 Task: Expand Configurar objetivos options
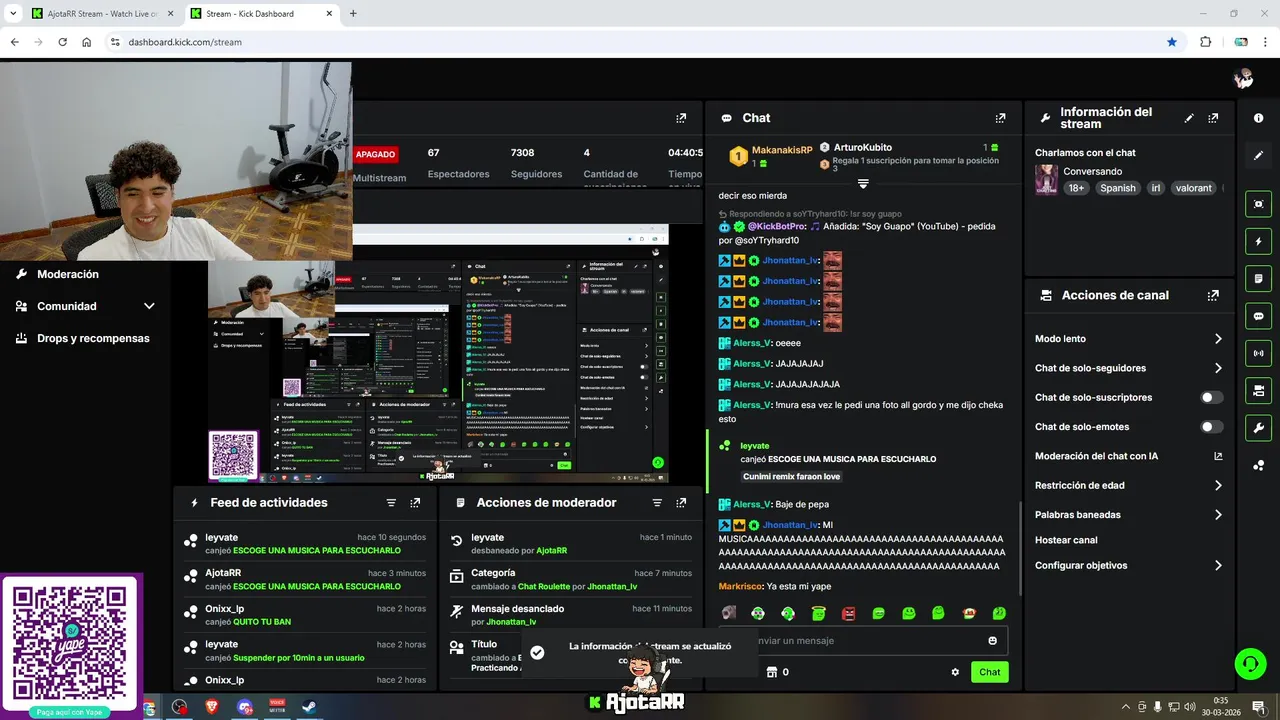point(1218,566)
